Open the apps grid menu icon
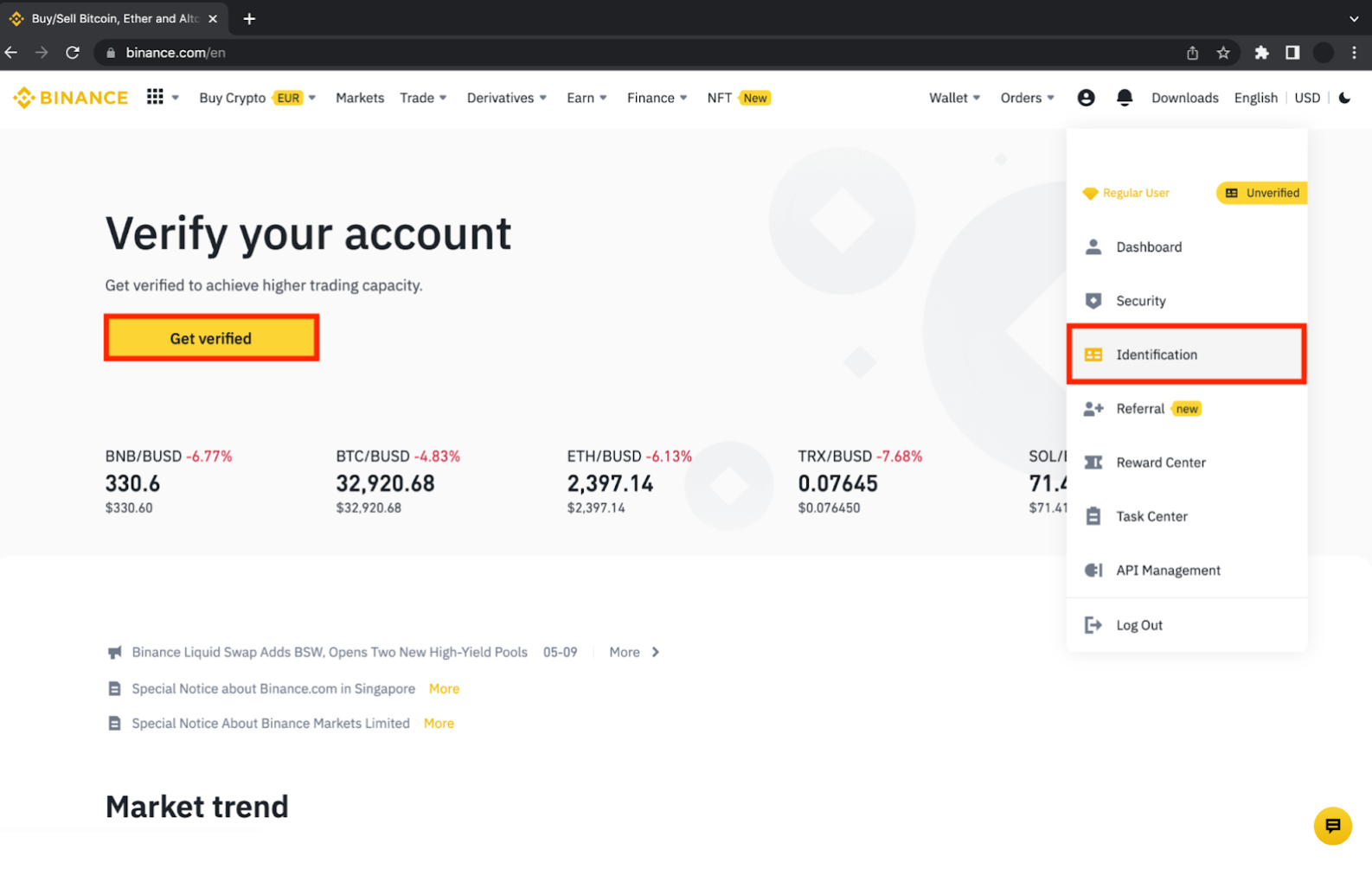Viewport: 1372px width, 875px height. click(155, 97)
